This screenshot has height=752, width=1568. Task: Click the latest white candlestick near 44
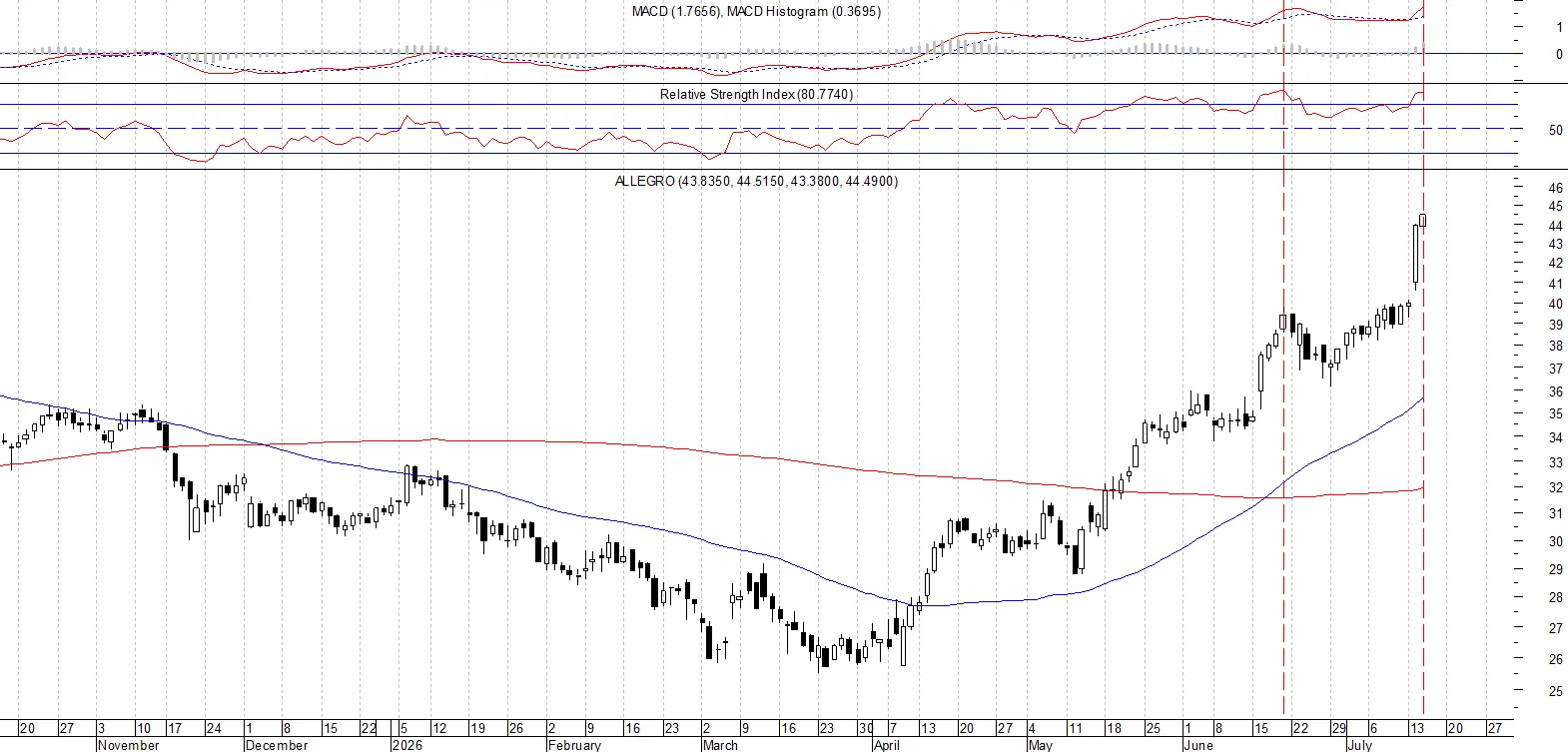1423,221
